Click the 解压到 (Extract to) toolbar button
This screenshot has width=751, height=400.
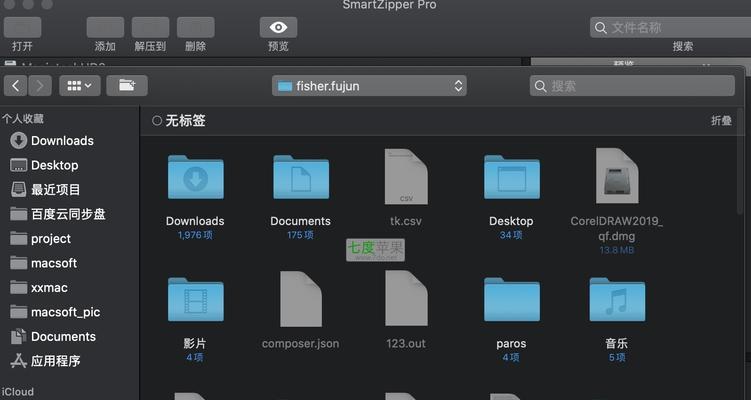(150, 27)
